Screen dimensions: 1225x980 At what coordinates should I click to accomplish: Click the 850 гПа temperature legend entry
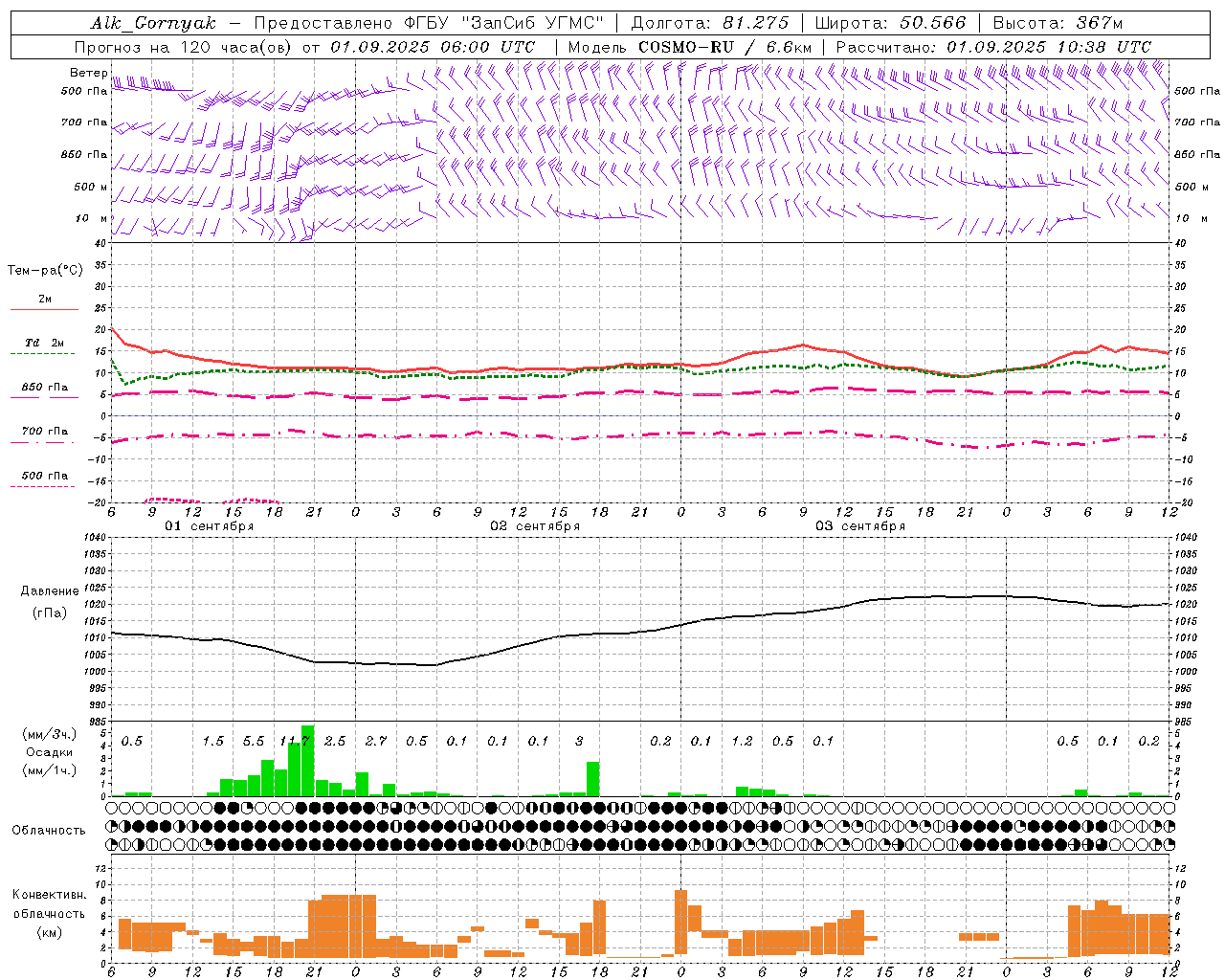click(45, 388)
